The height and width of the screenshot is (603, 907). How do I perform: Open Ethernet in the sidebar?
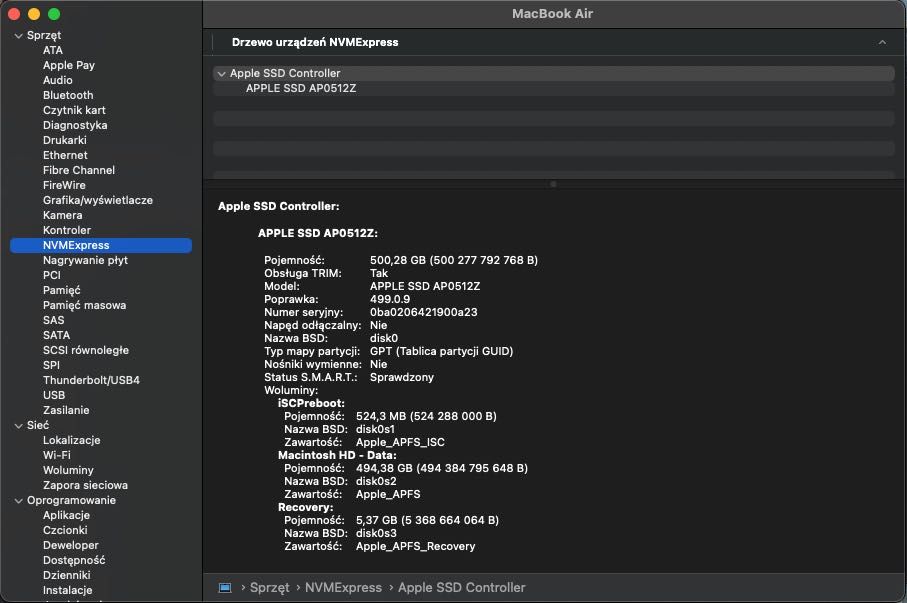(65, 156)
